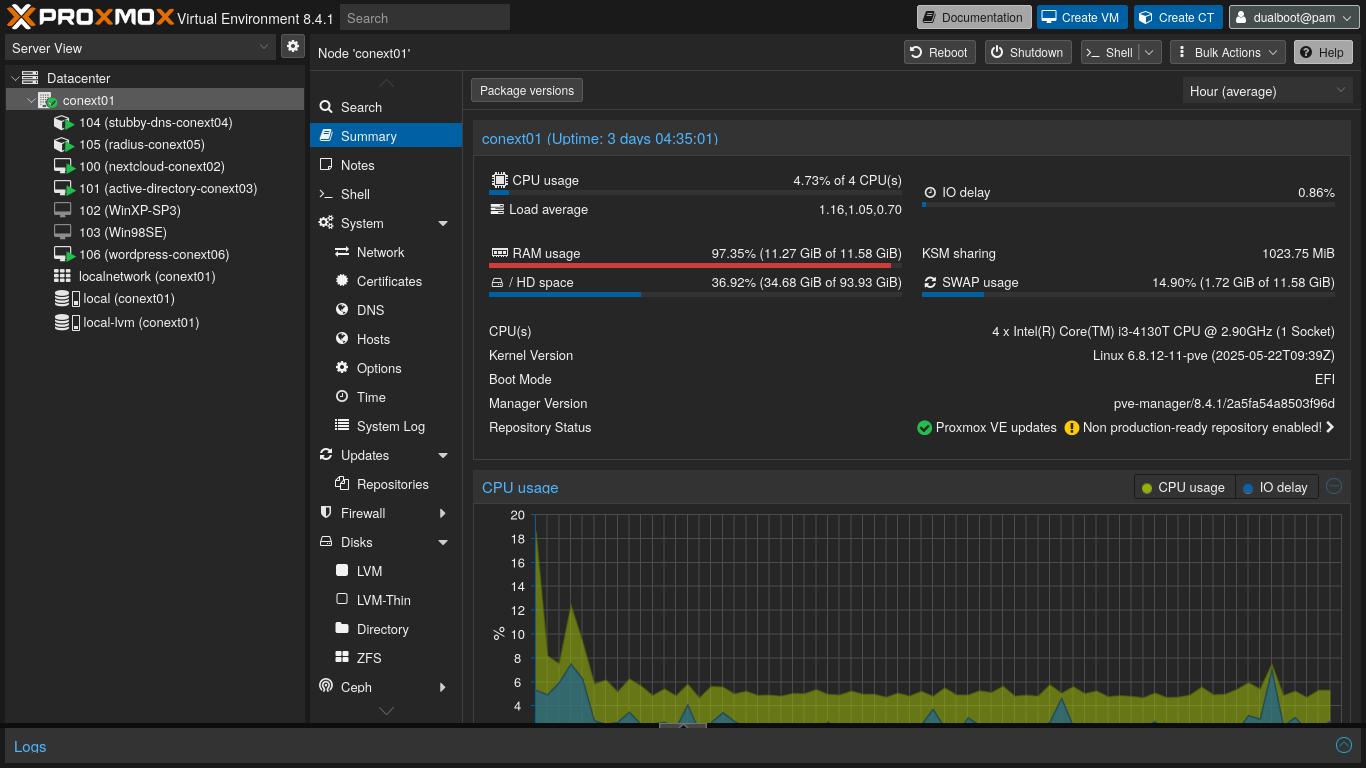This screenshot has width=1366, height=768.
Task: Click the Ceph icon
Action: (326, 687)
